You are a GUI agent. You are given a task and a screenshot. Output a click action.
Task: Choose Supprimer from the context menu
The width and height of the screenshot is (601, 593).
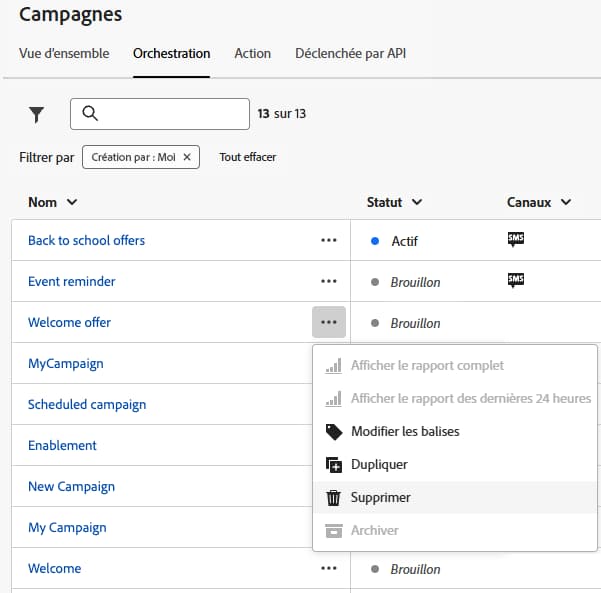click(x=380, y=497)
